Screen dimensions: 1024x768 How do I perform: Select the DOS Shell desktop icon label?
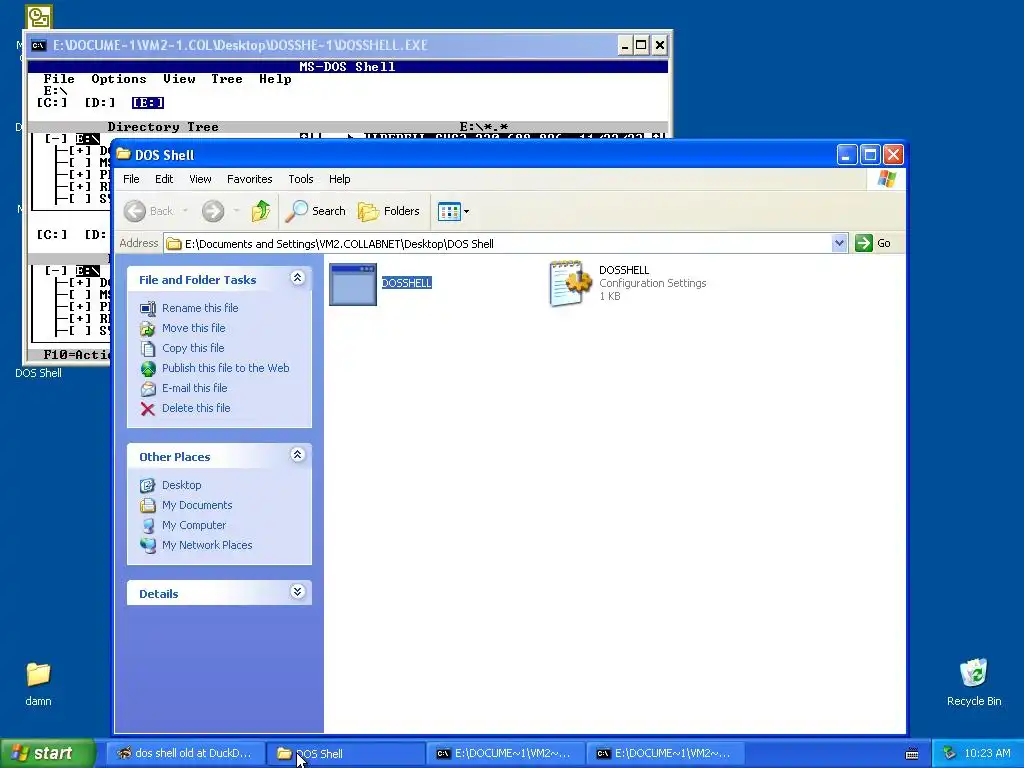pyautogui.click(x=39, y=373)
